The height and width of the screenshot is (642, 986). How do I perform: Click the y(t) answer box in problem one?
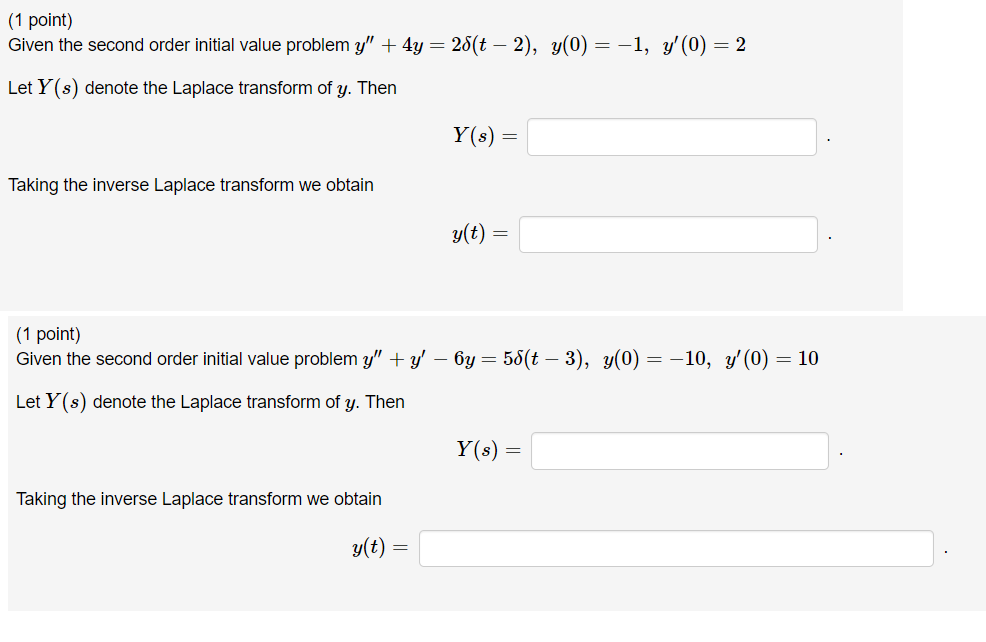point(668,234)
